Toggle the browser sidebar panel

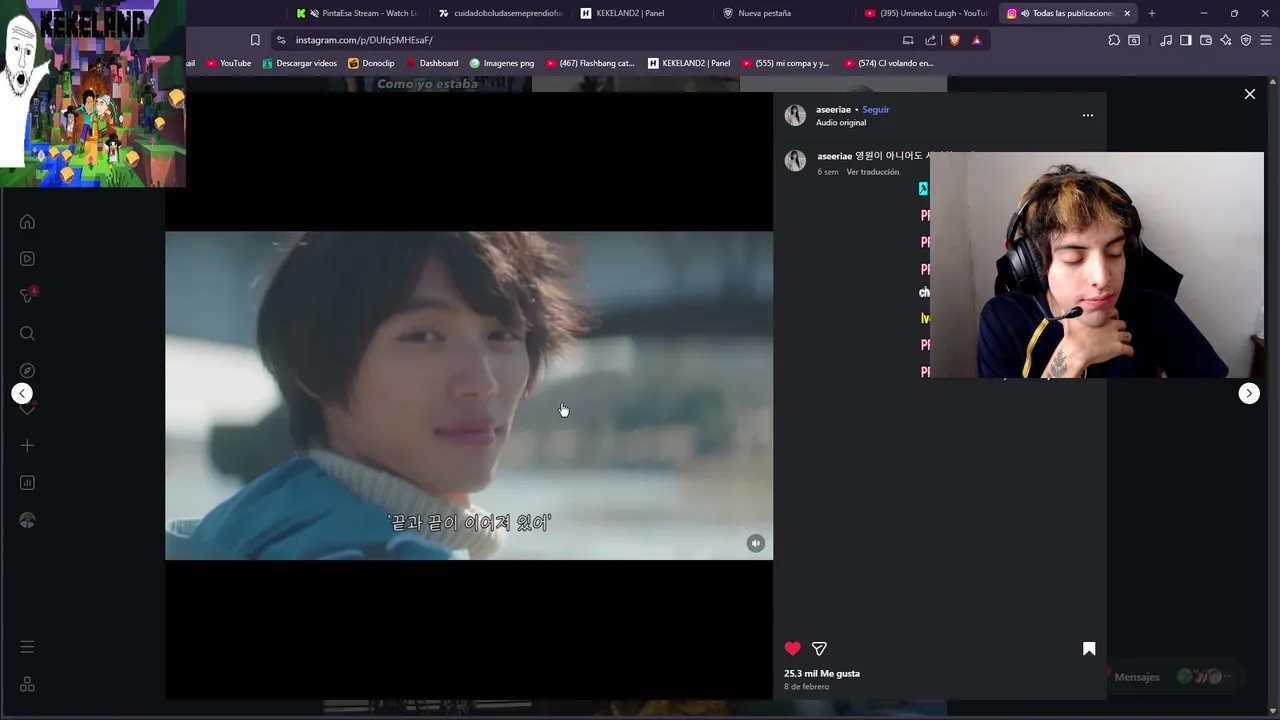(1186, 40)
